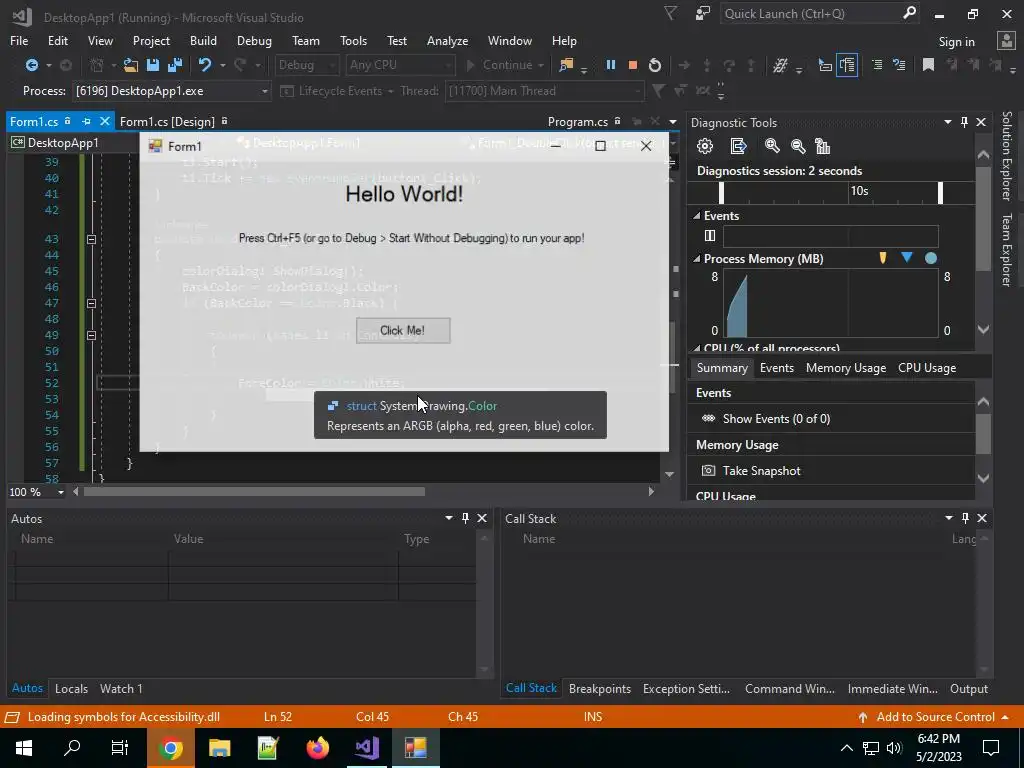The width and height of the screenshot is (1024, 768).
Task: Open the Team menu
Action: point(306,40)
